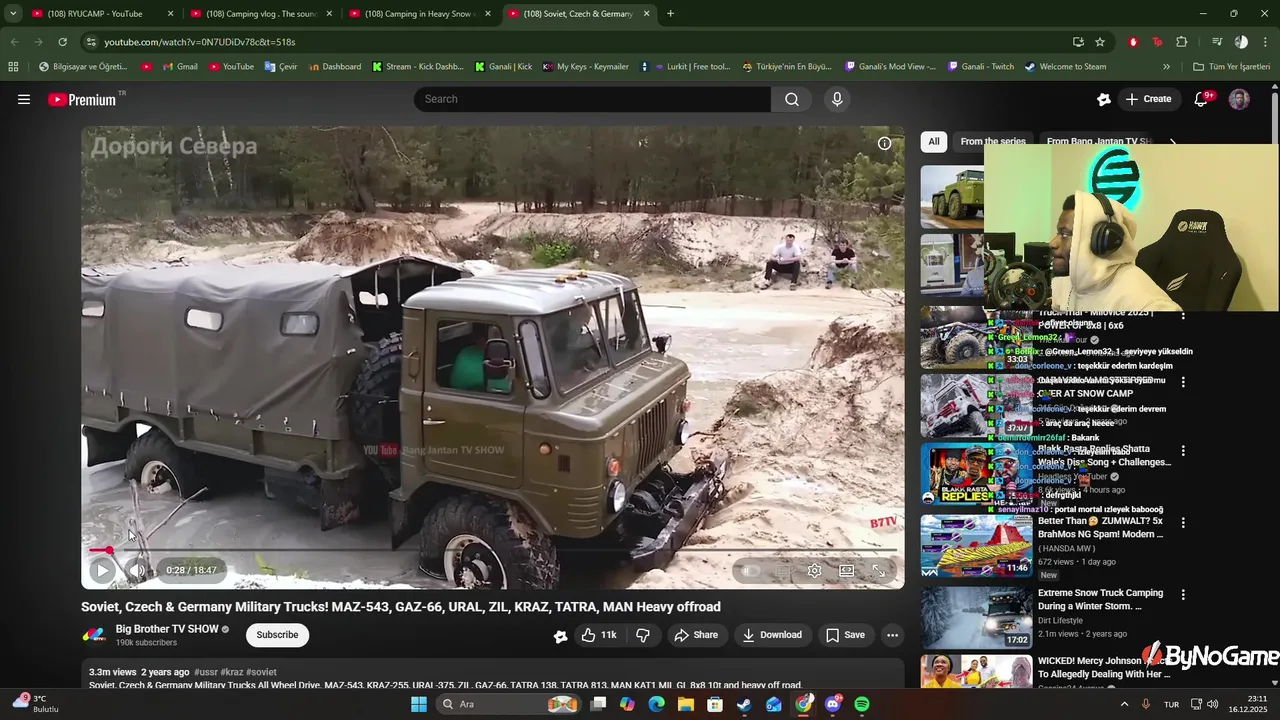Viewport: 1280px width, 720px height.
Task: Open the taskbar weather widget
Action: (36, 704)
